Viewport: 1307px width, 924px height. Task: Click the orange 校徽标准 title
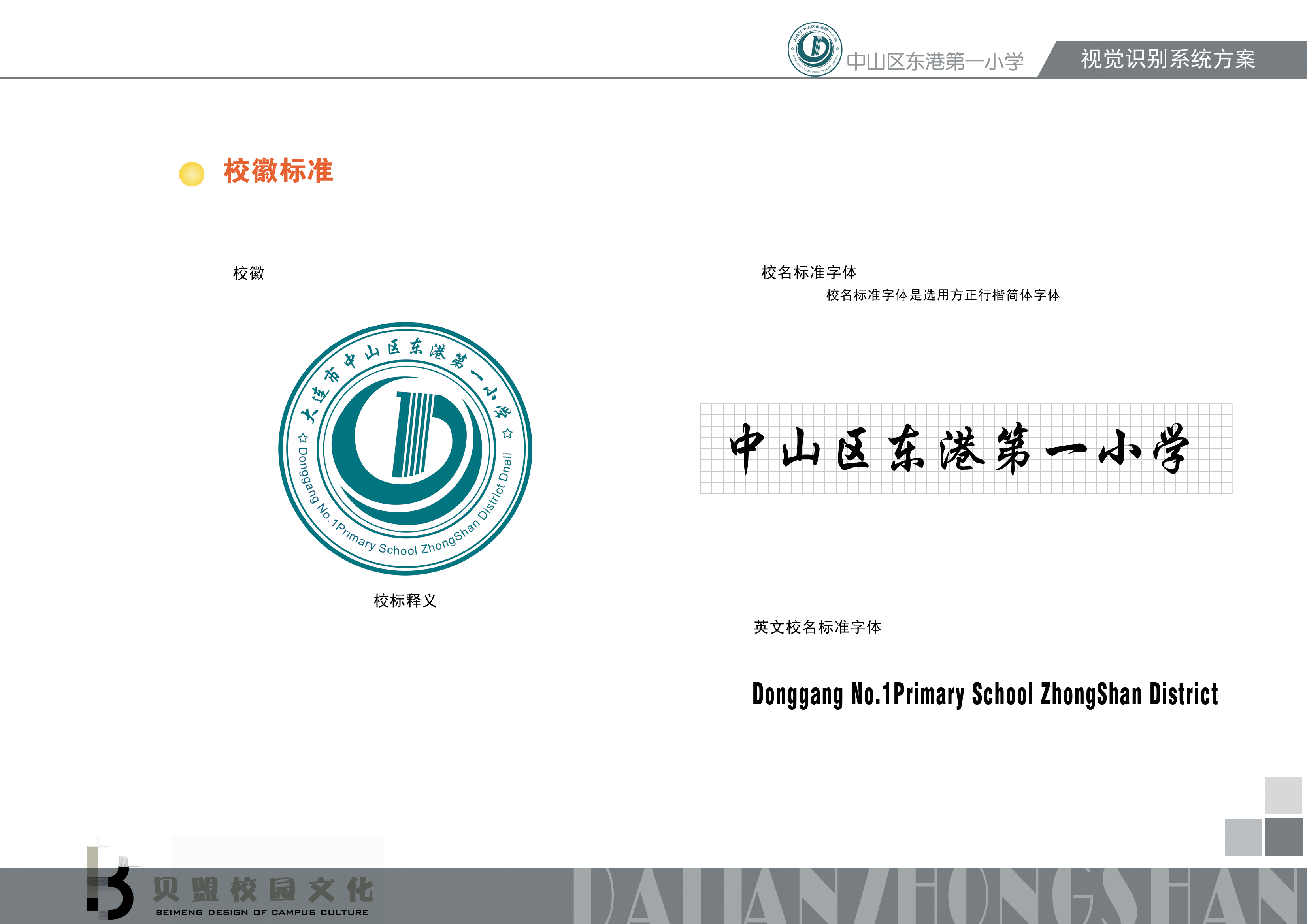[x=278, y=171]
